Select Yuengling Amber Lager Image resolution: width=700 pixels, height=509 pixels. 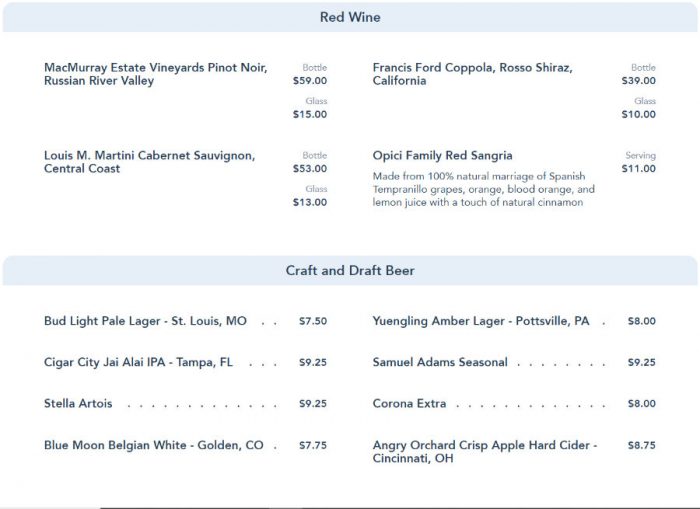(481, 322)
